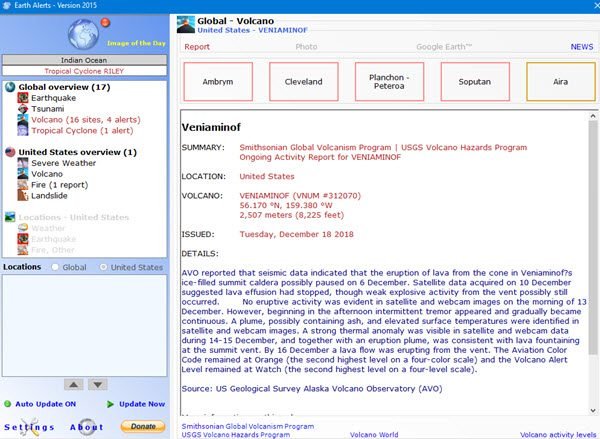
Task: Open the NEWS tab
Action: 582,47
